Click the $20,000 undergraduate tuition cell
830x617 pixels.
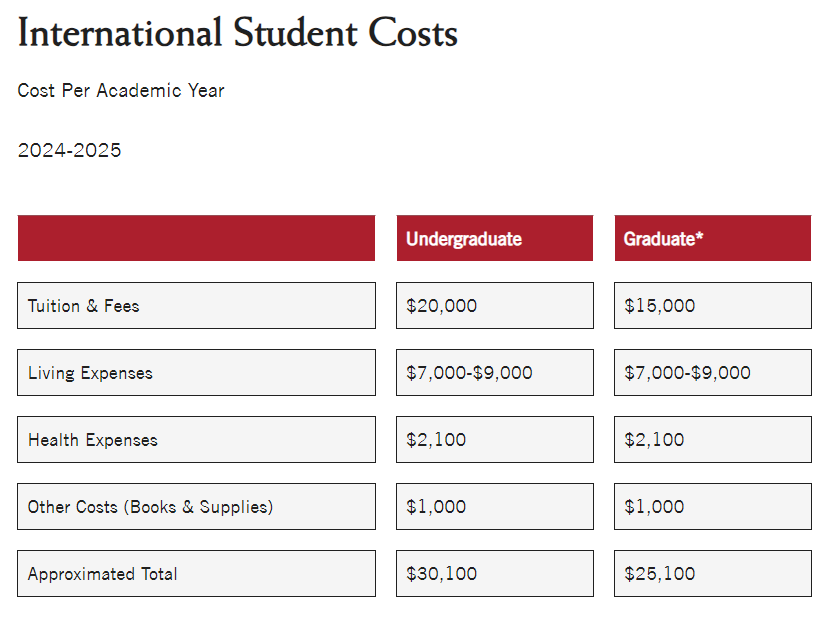coord(441,306)
